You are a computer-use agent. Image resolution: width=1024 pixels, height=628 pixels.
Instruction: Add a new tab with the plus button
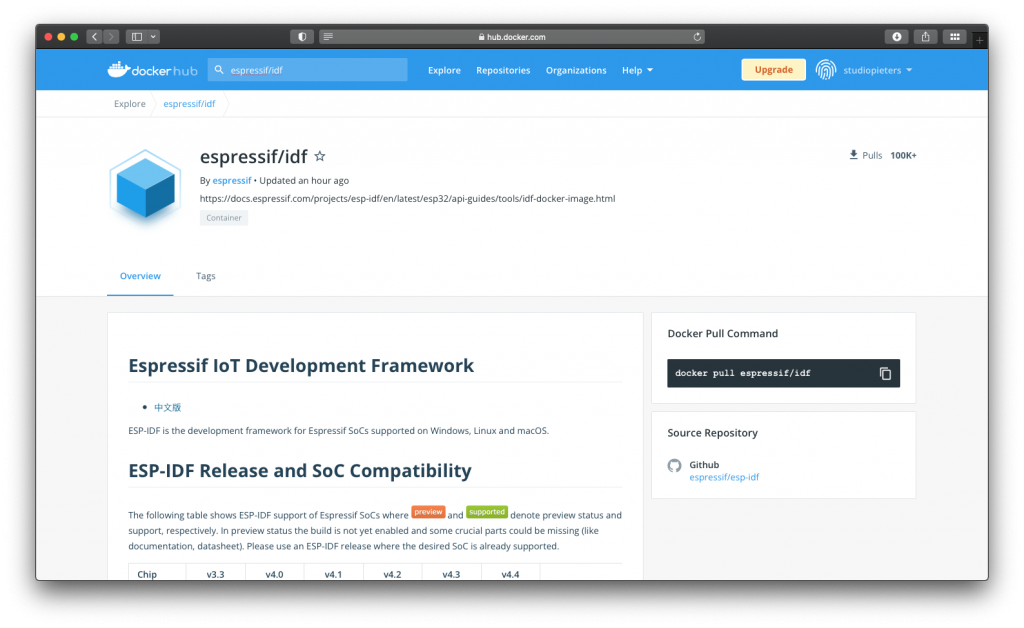[980, 40]
